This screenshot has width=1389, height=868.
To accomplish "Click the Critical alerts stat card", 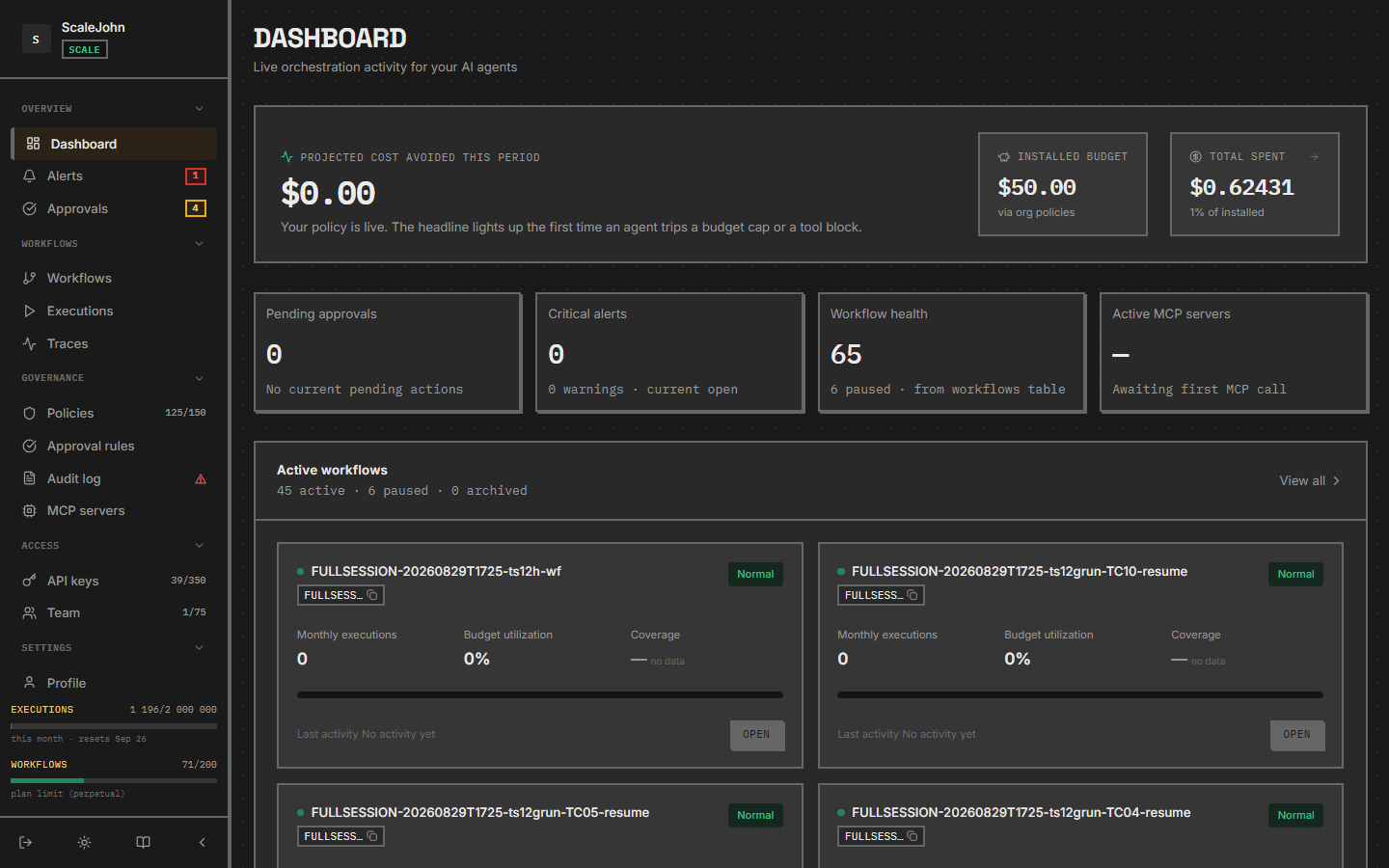I will pos(669,353).
